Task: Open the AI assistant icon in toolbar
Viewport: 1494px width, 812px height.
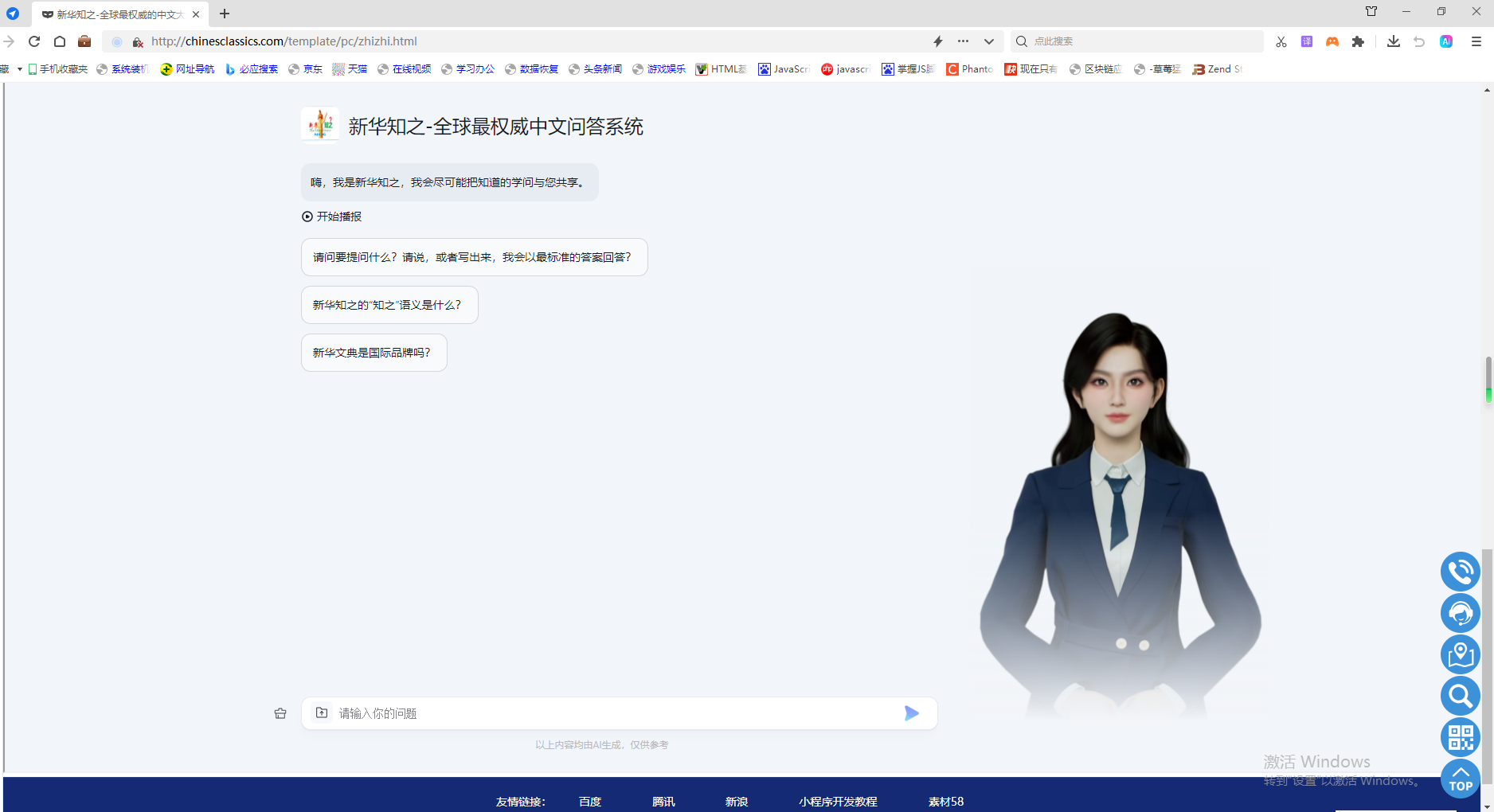Action: (1446, 41)
